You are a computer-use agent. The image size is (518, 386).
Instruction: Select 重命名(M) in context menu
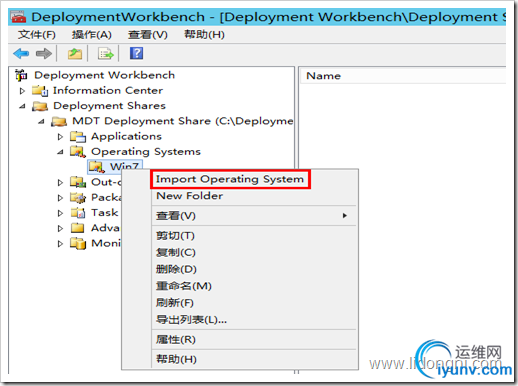255,286
